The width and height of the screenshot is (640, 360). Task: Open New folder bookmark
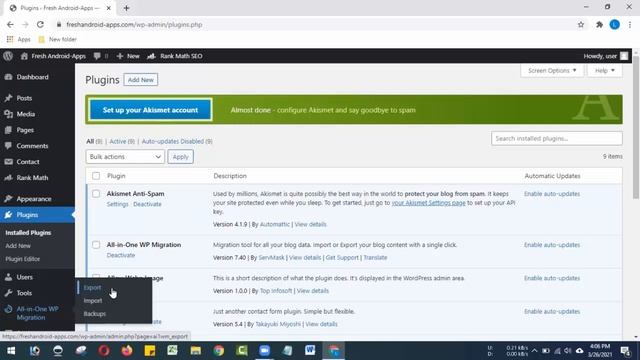click(x=58, y=39)
